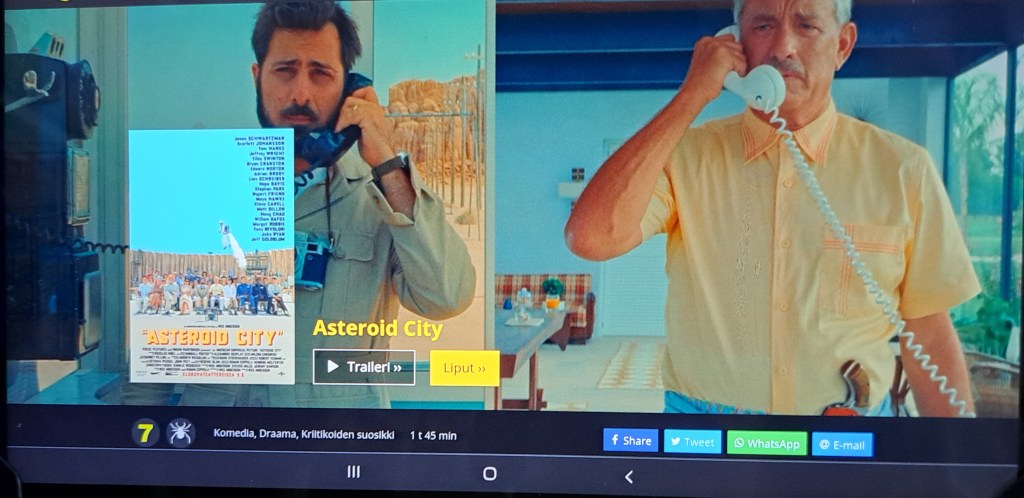Open the Asteroid City movie poster

pos(212,256)
